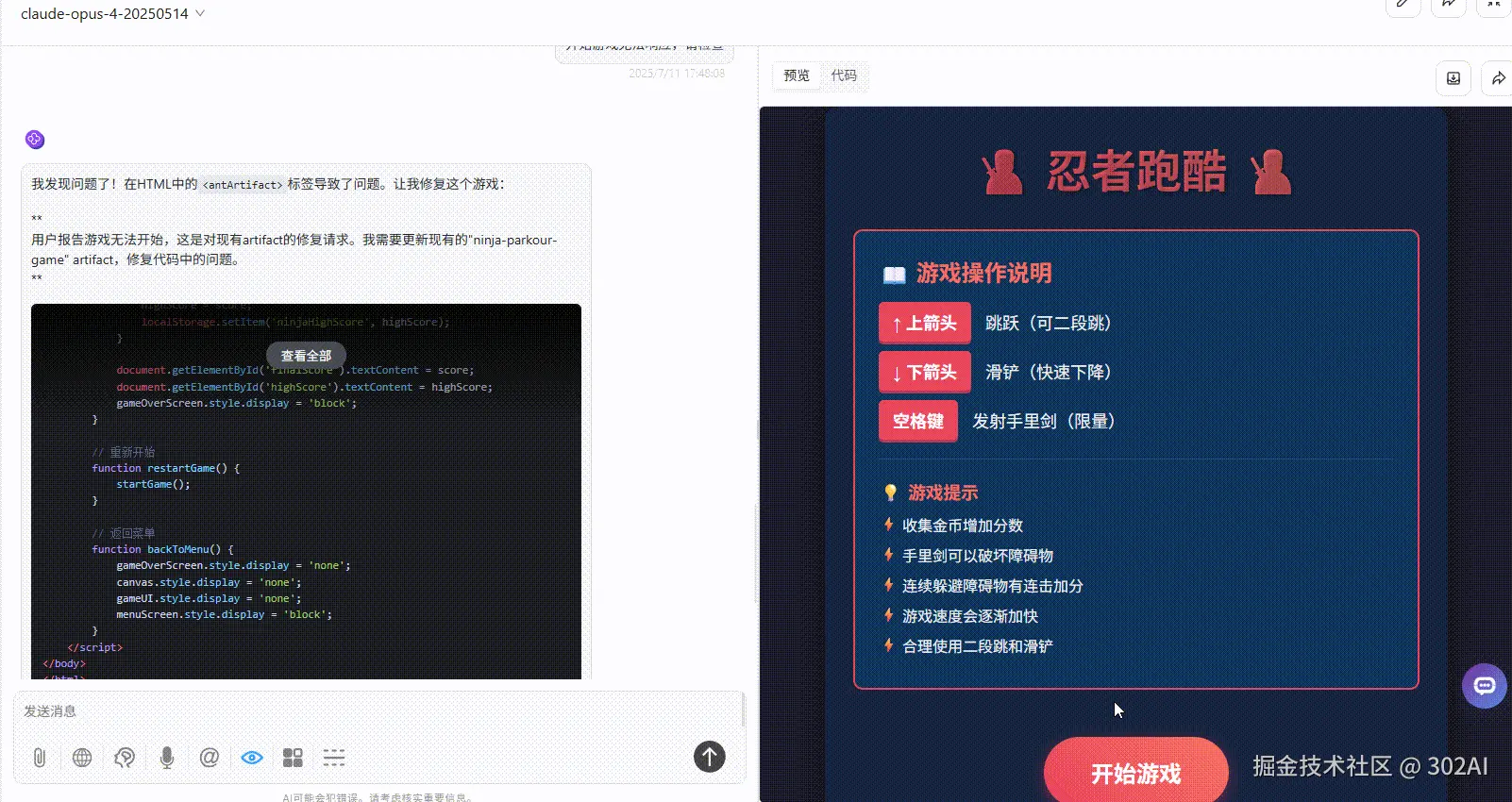The width and height of the screenshot is (1512, 802).
Task: Click the ↓下箭头 key badge
Action: tap(925, 372)
